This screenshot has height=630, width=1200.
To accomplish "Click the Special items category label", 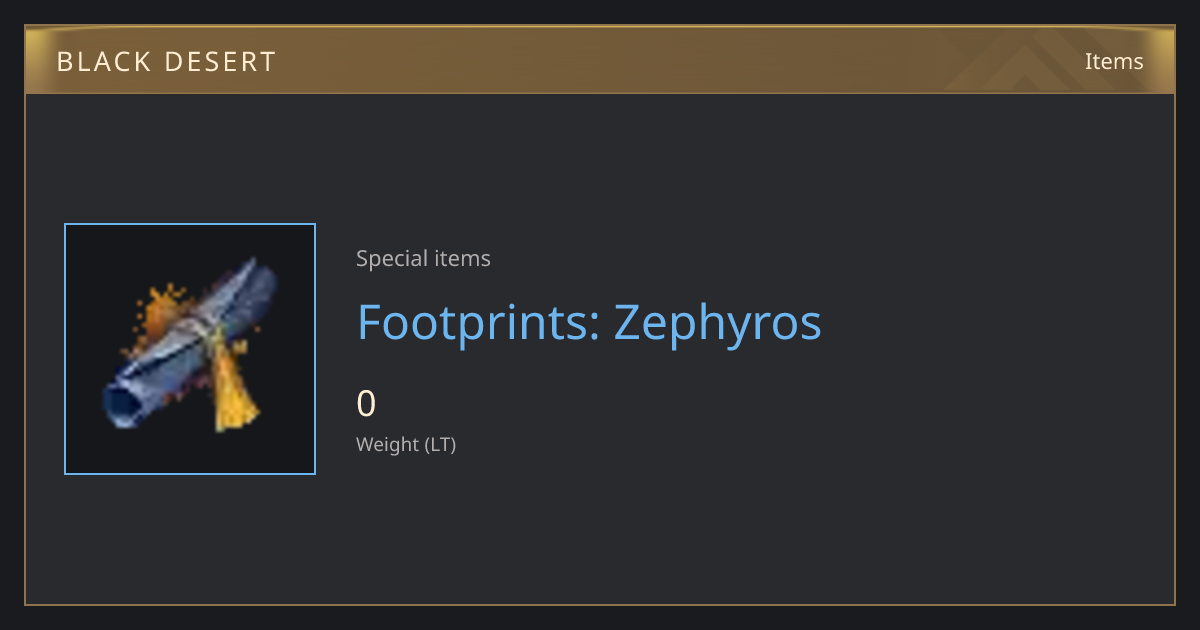I will (423, 259).
